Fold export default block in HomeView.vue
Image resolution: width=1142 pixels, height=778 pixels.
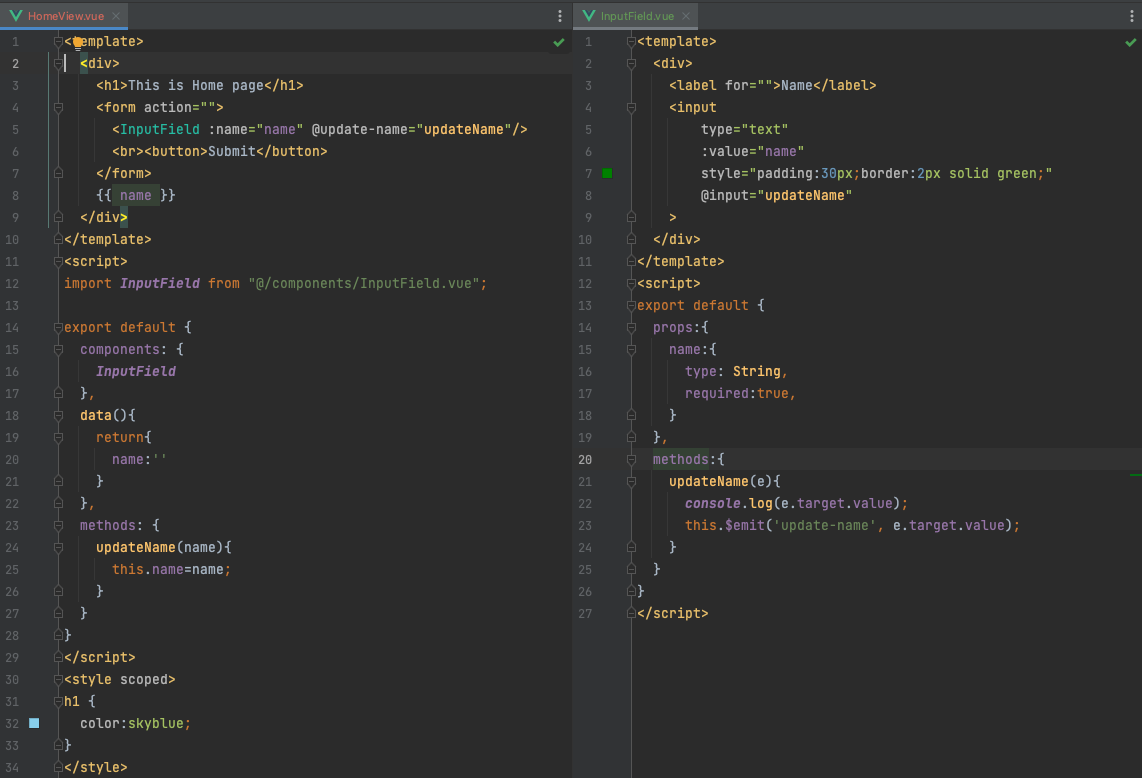[58, 327]
